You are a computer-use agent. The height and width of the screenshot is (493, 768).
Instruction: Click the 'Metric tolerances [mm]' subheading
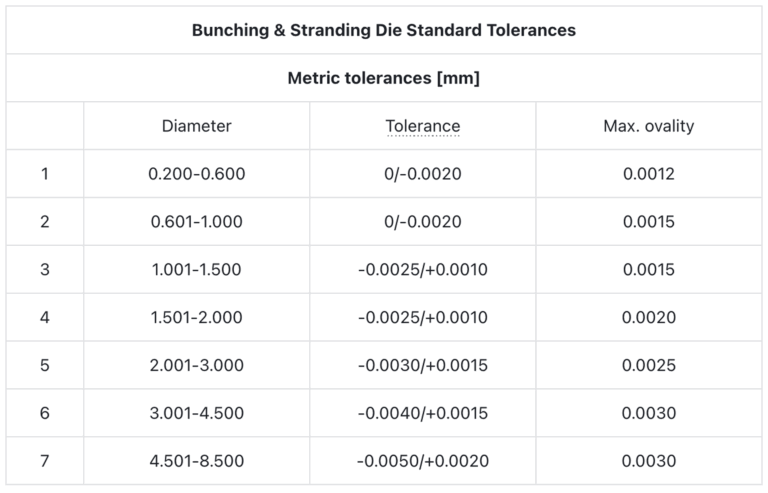tap(384, 78)
